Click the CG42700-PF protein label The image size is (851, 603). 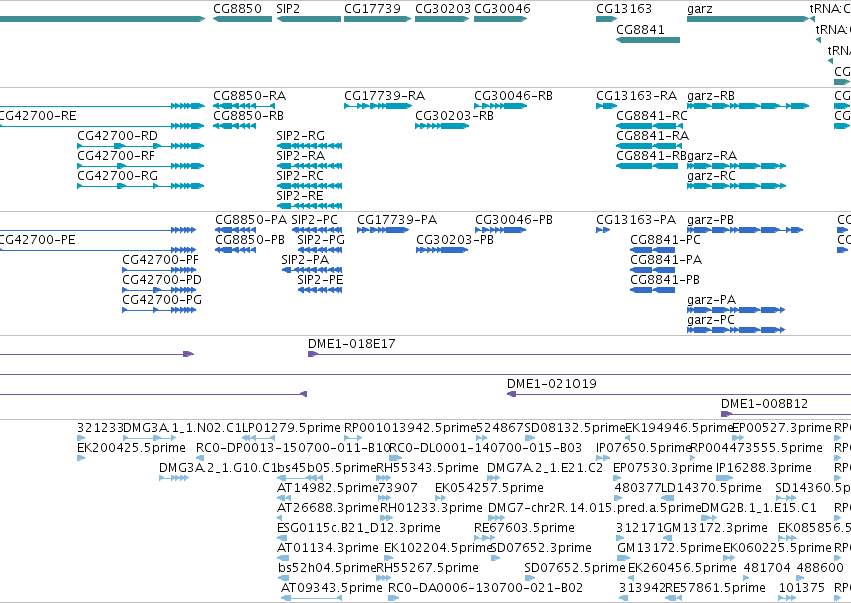point(160,260)
